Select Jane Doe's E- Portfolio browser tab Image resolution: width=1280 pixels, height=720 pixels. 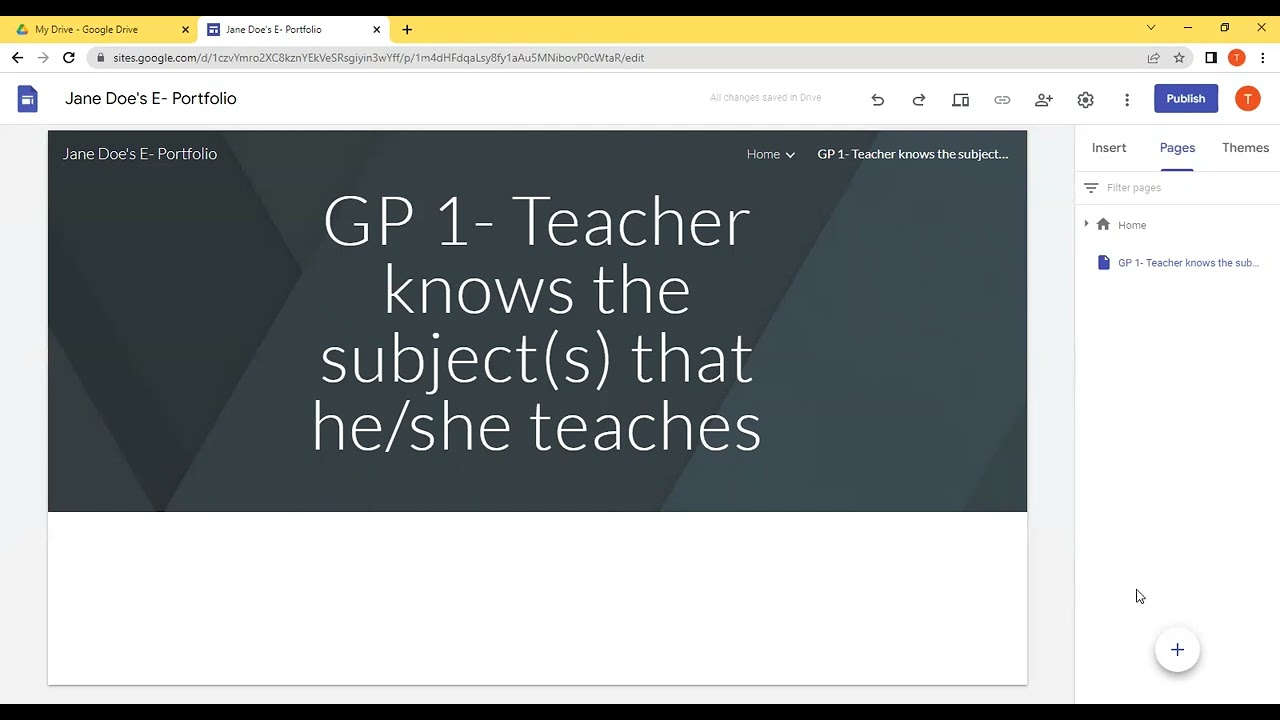tap(292, 30)
